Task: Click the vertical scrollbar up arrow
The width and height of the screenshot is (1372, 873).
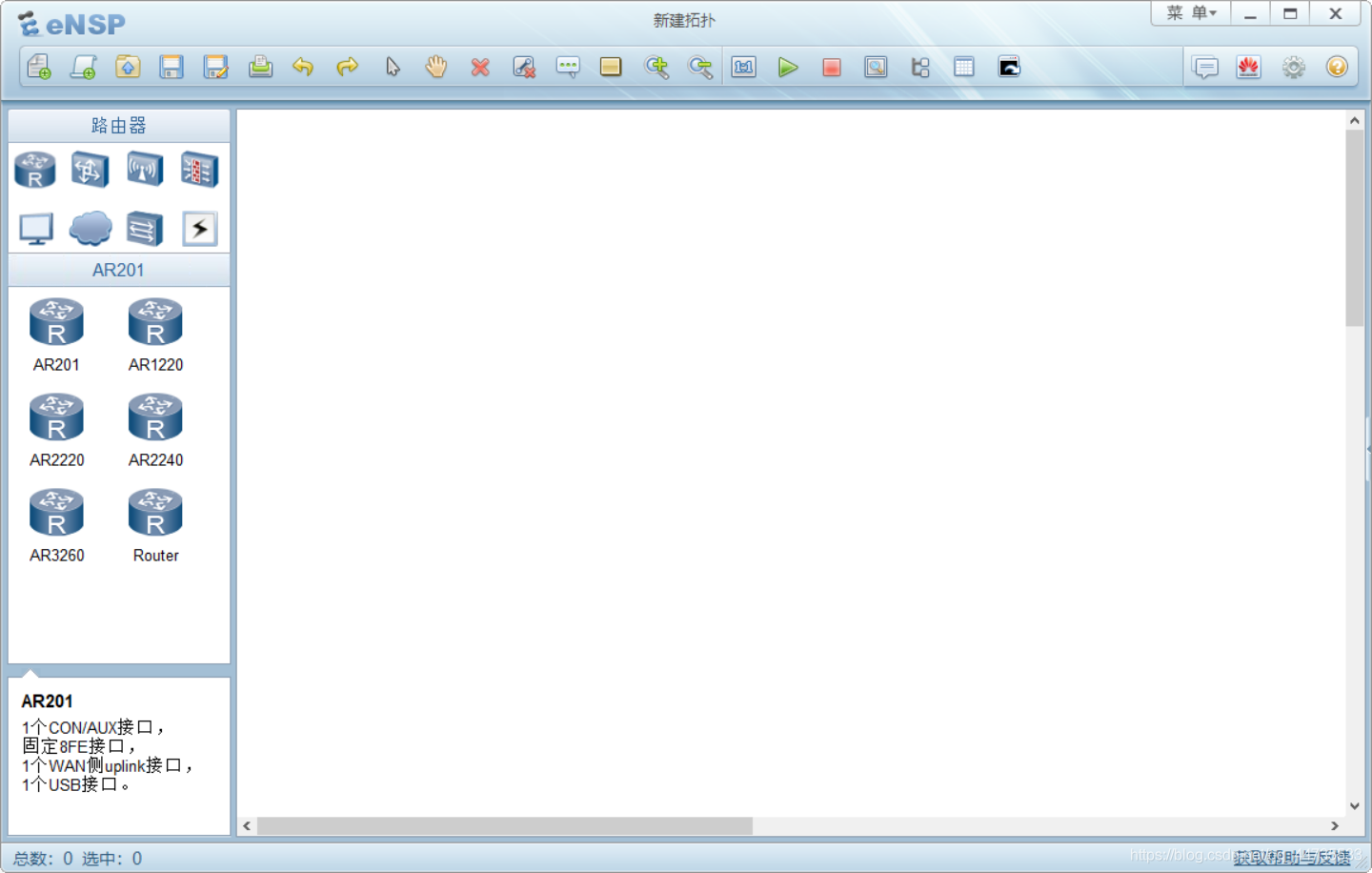Action: click(1354, 121)
